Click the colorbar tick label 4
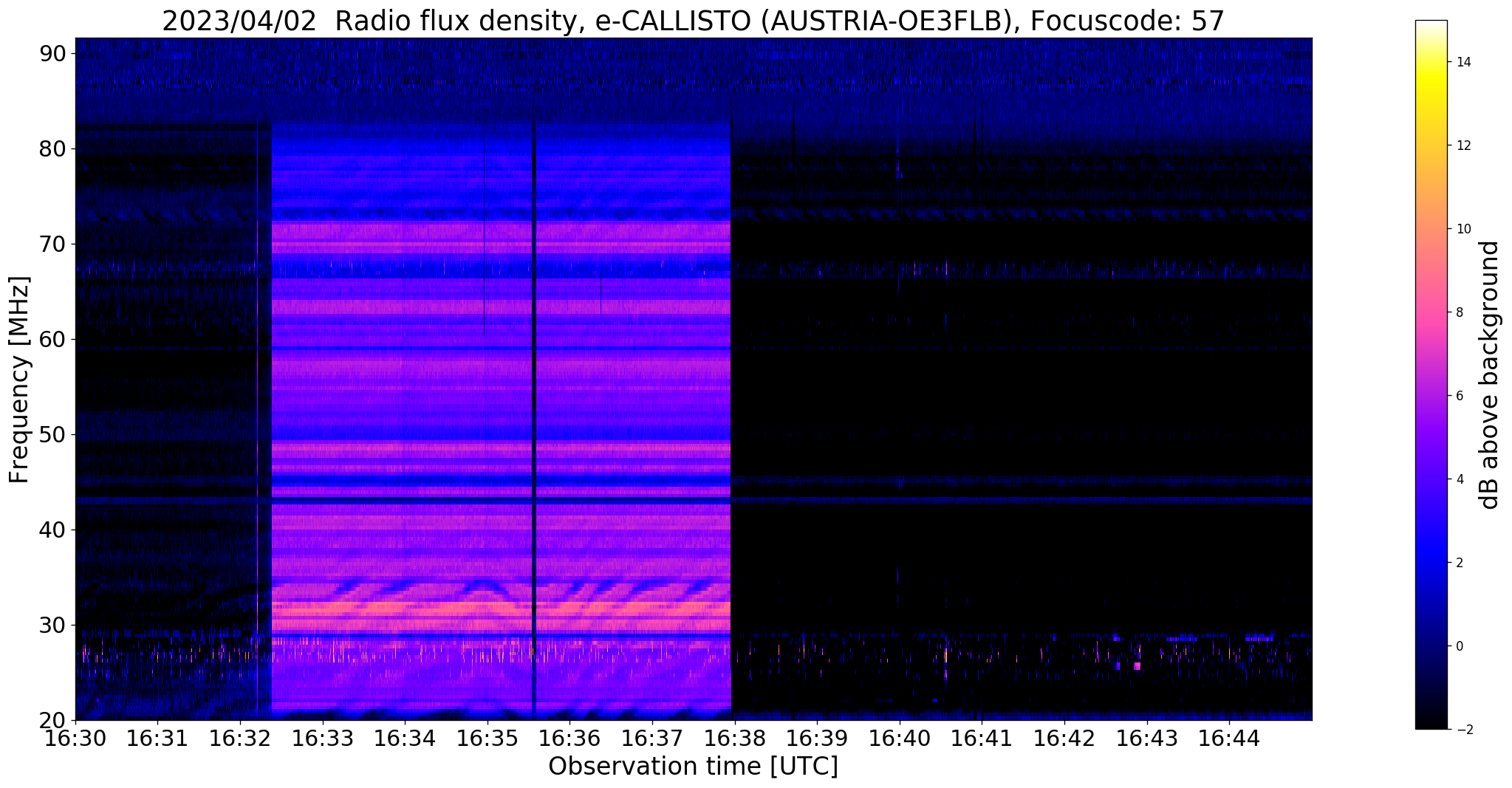The width and height of the screenshot is (1512, 788). click(1460, 479)
